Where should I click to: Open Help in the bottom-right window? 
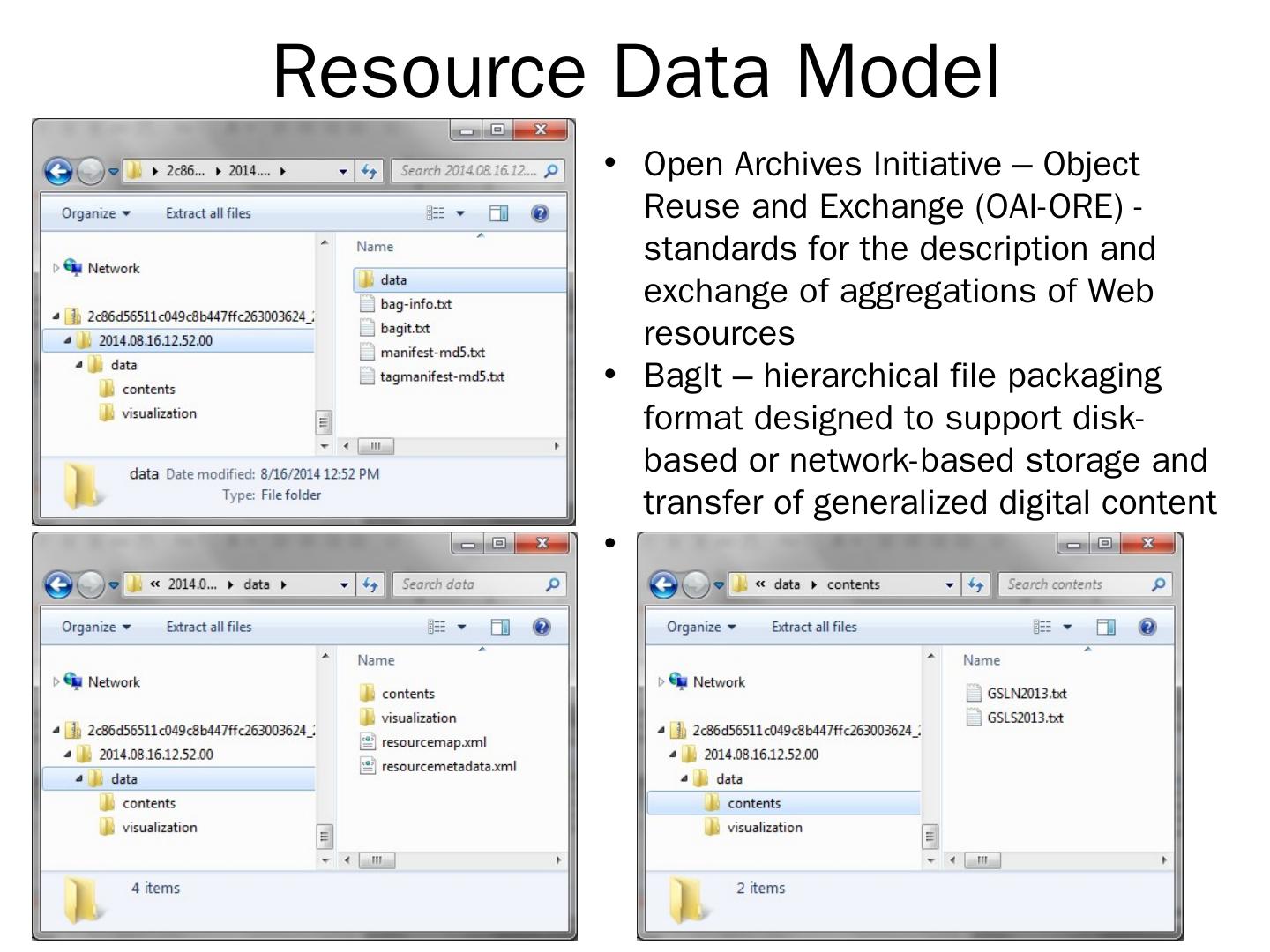1147,627
